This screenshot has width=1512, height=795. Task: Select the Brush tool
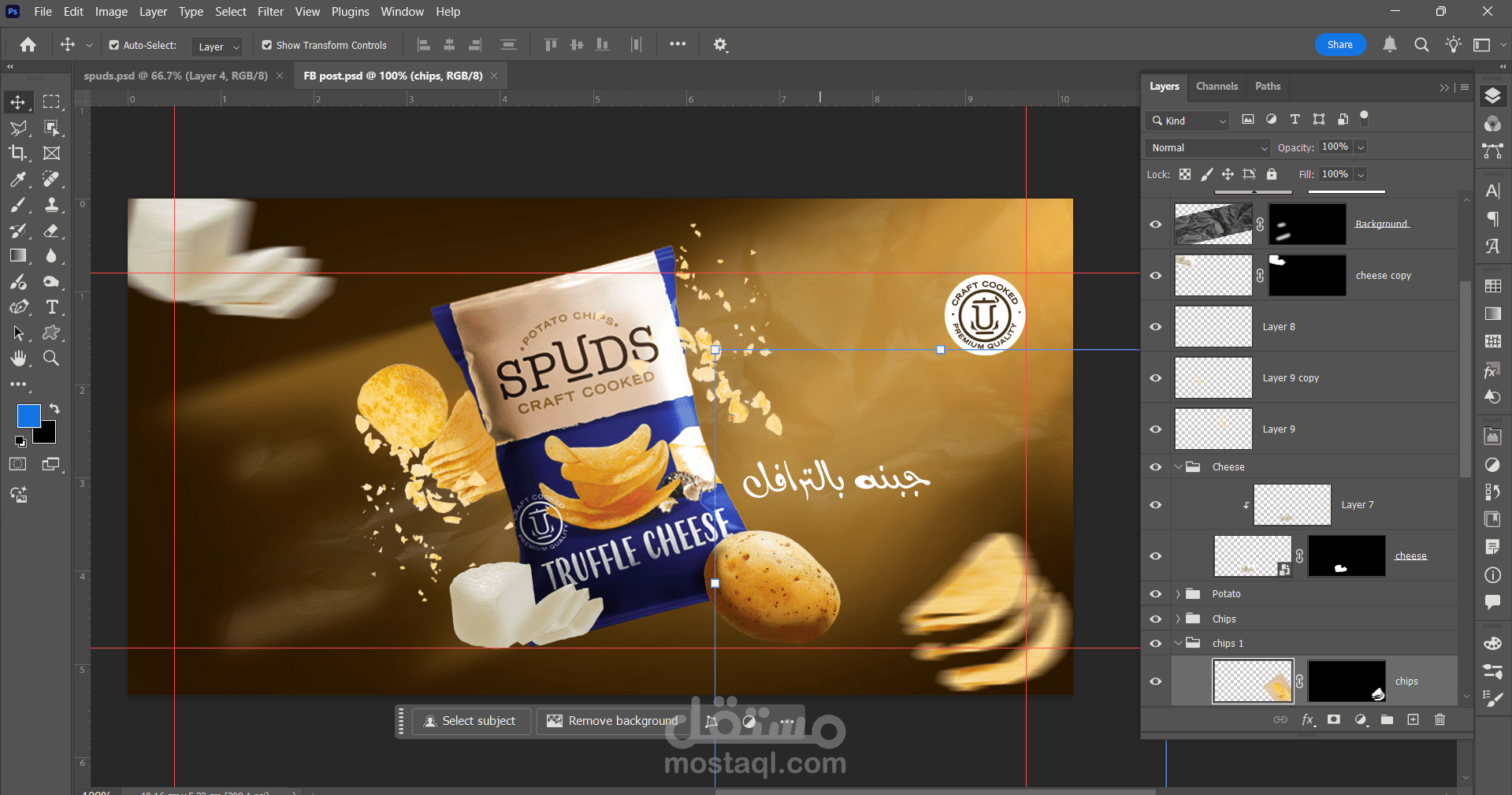(18, 205)
